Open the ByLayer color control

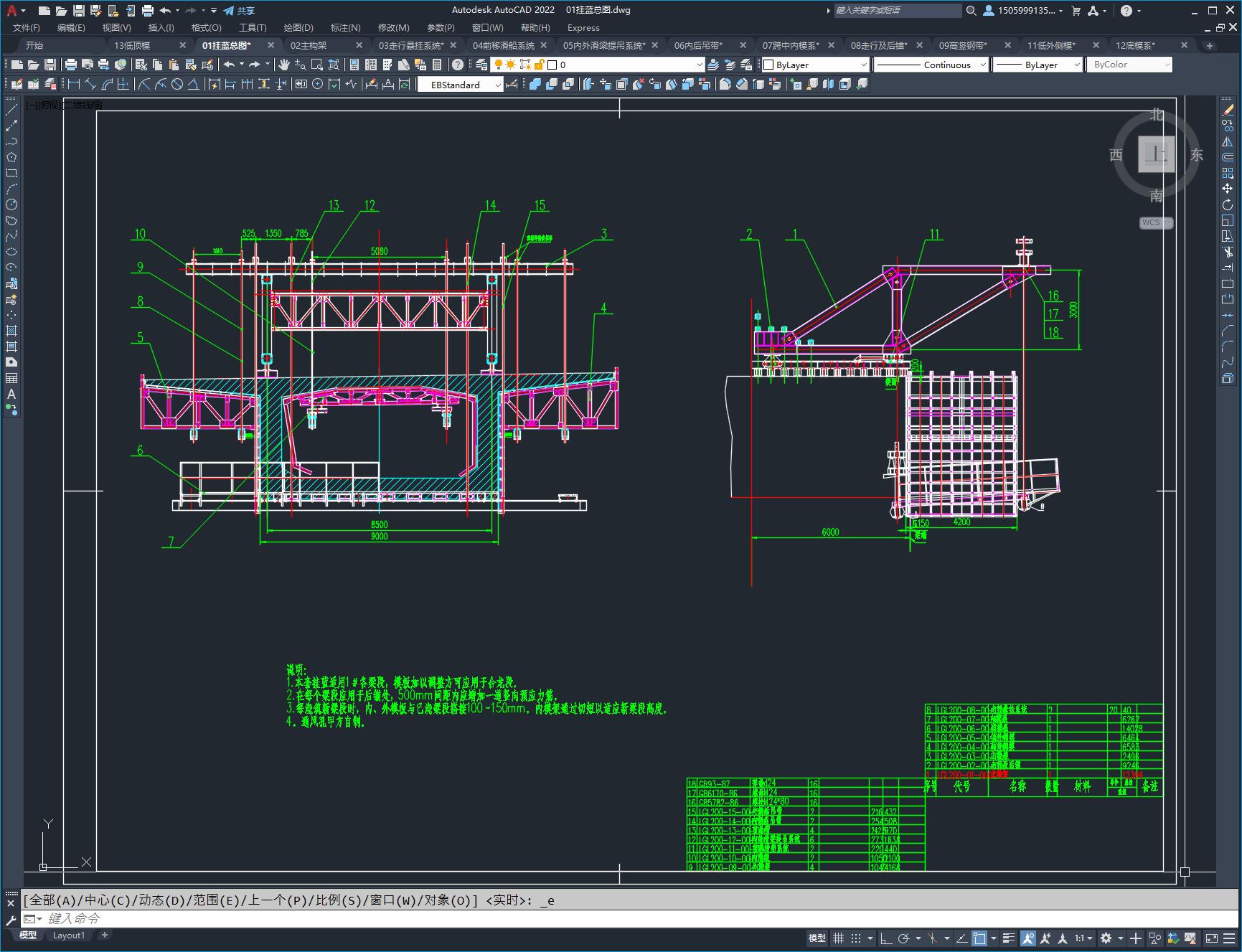coord(814,65)
